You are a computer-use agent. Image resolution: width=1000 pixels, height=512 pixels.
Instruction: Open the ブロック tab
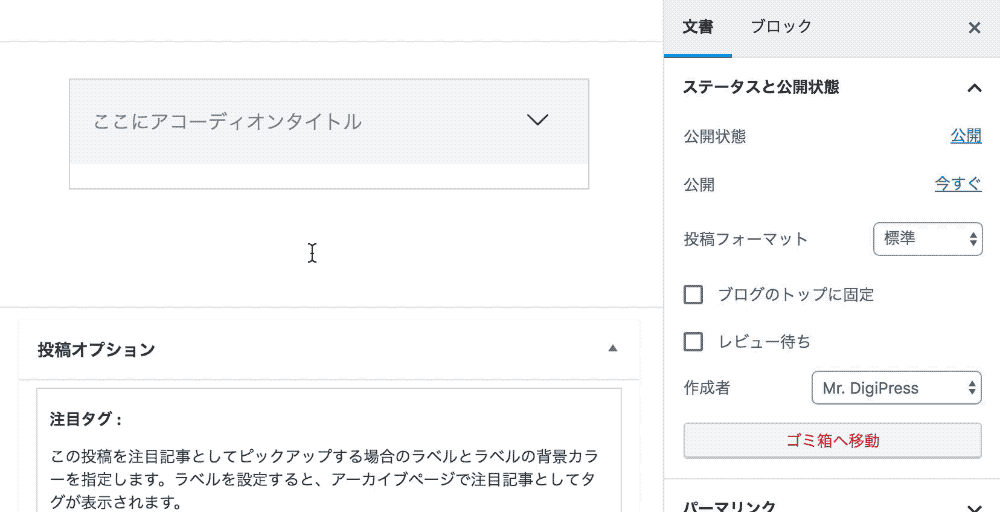coord(781,28)
